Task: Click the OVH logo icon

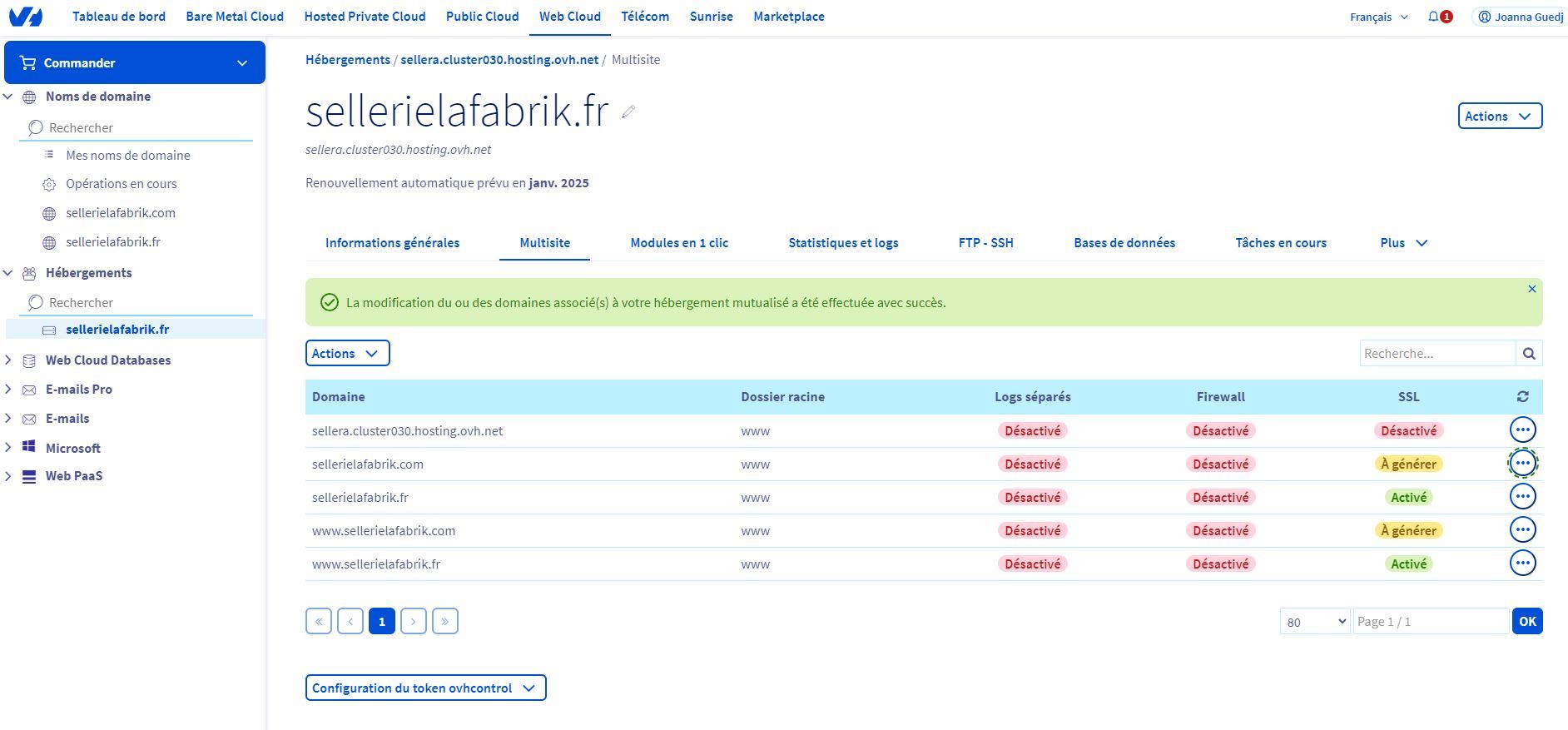Action: coord(25,17)
